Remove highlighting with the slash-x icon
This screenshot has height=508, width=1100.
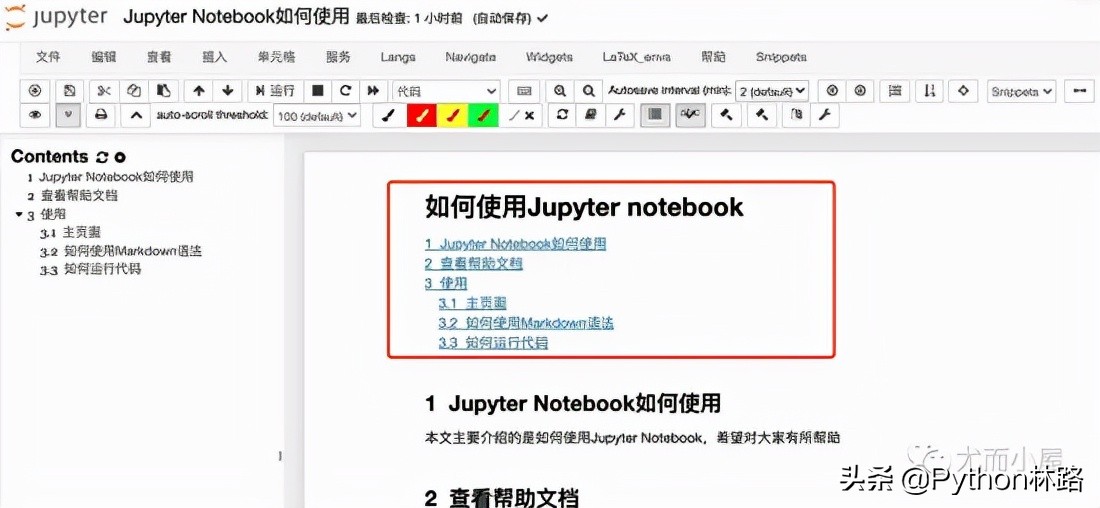click(x=522, y=115)
